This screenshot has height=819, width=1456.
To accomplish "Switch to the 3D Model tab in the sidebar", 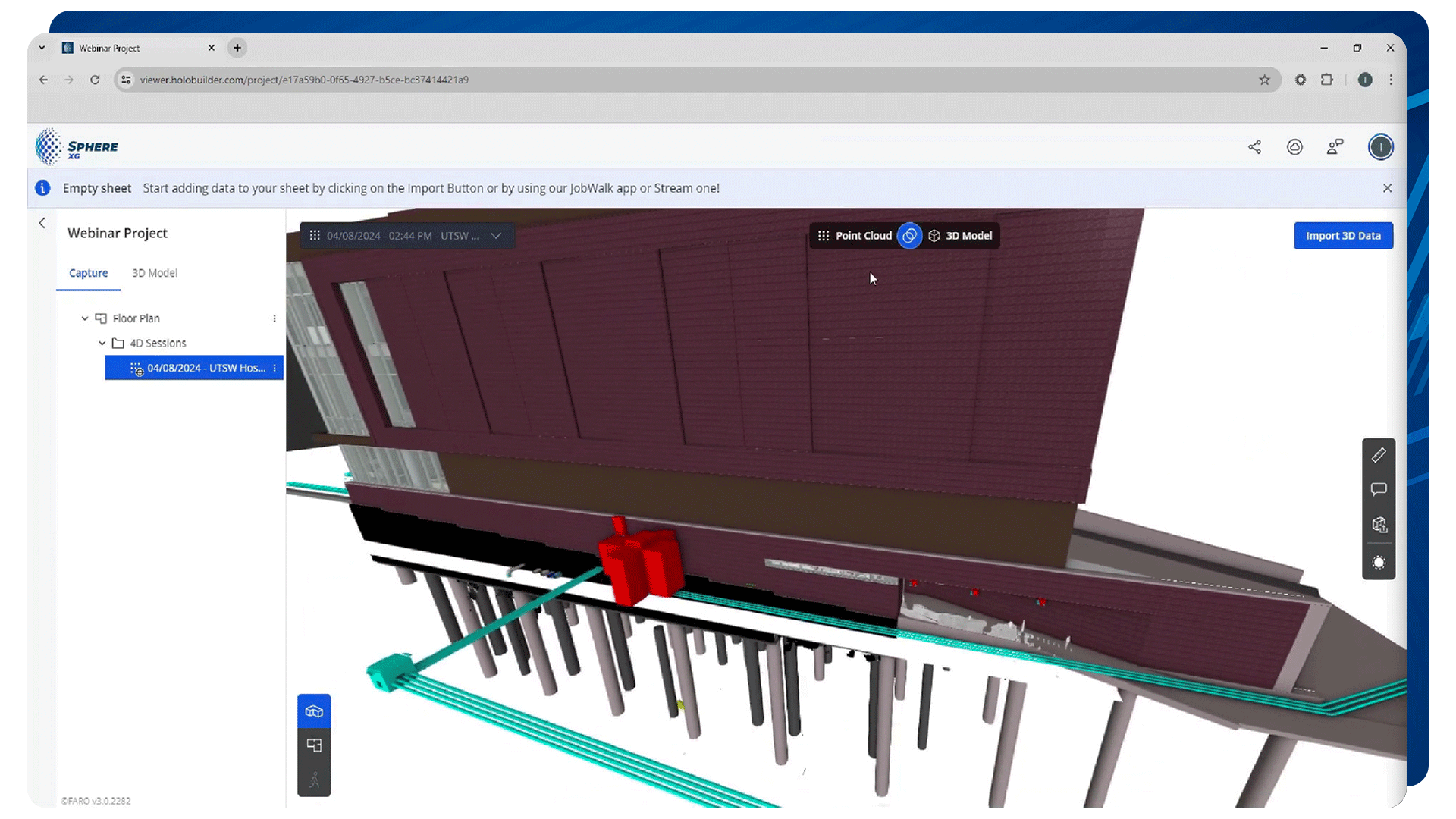I will pyautogui.click(x=155, y=273).
